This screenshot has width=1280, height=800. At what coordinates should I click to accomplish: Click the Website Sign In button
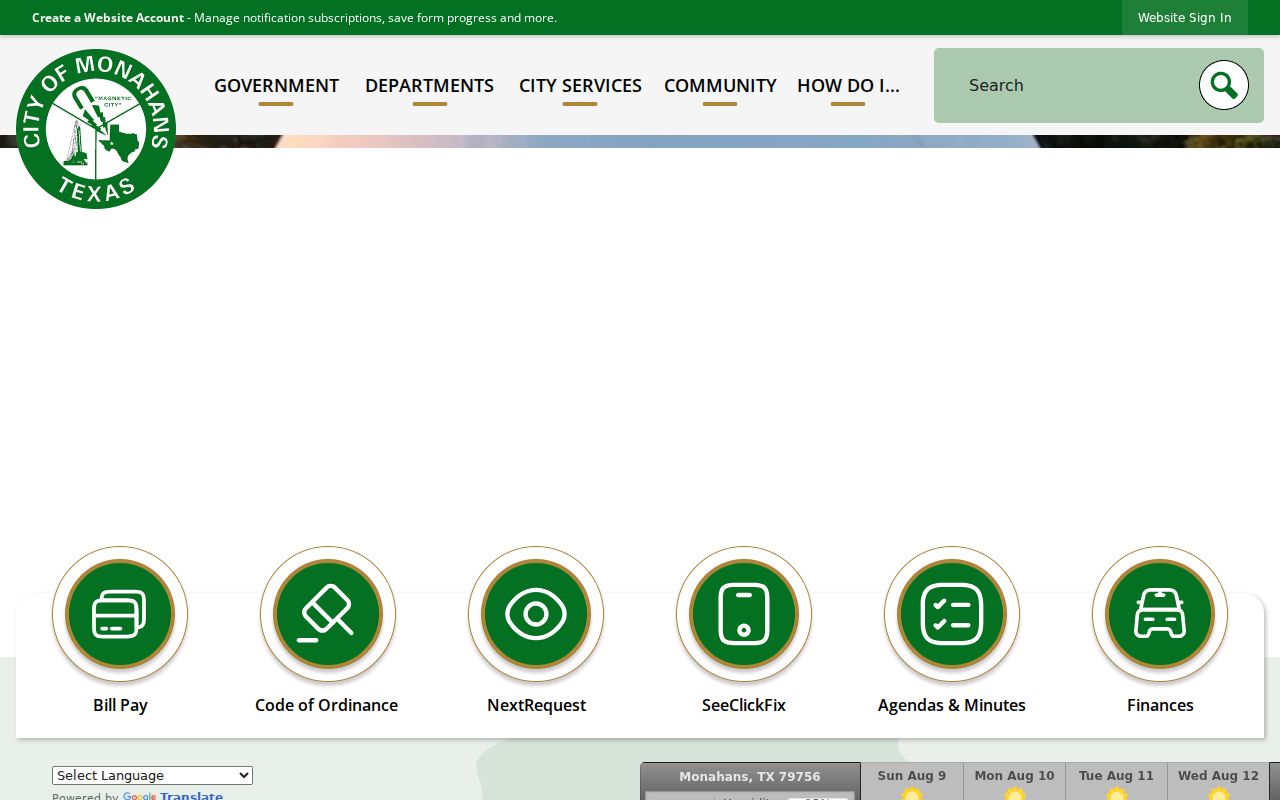click(x=1184, y=18)
